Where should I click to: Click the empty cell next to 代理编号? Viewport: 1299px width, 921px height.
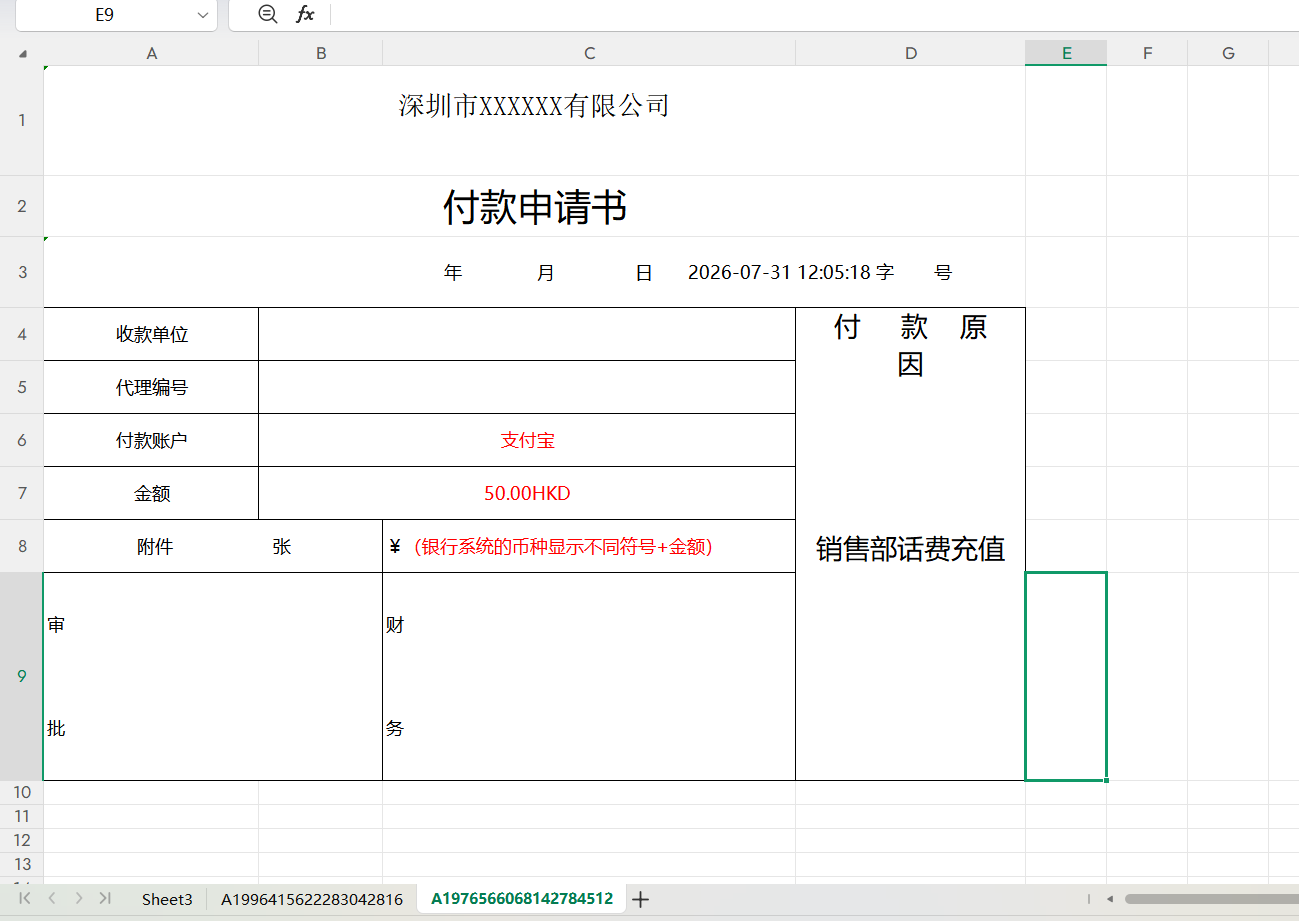pyautogui.click(x=527, y=387)
